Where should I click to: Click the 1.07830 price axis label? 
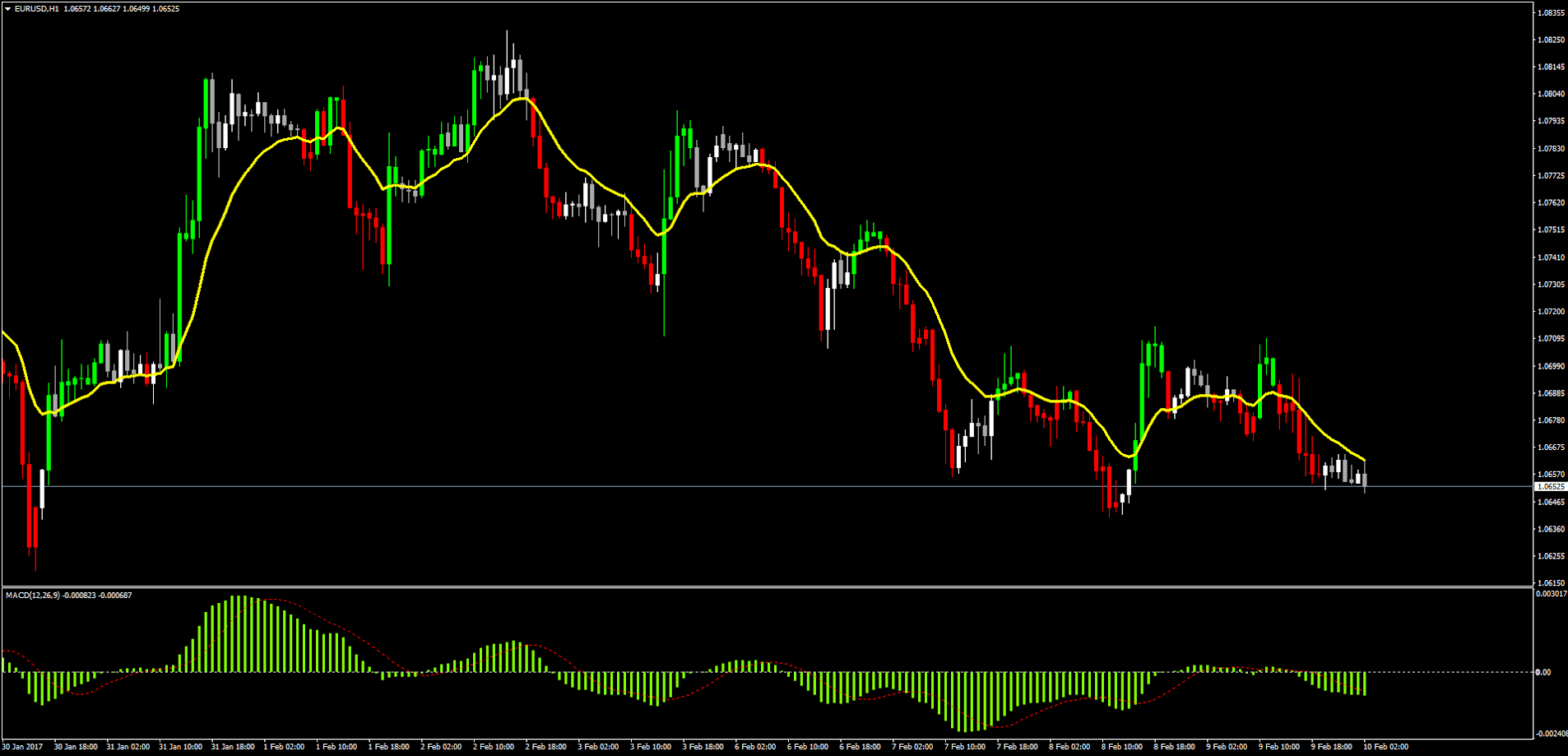click(x=1551, y=149)
